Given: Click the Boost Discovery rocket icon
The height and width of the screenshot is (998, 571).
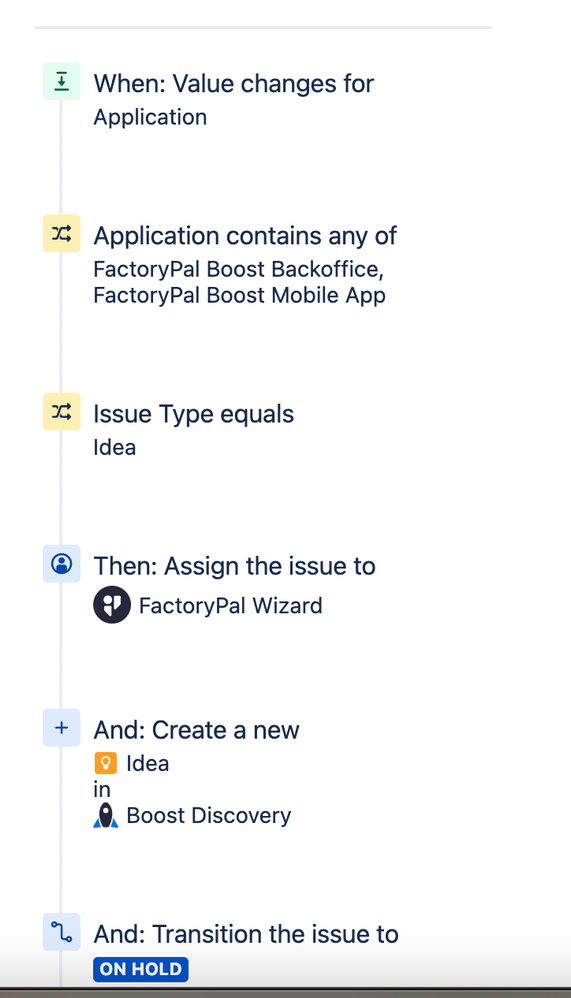Looking at the screenshot, I should (106, 815).
